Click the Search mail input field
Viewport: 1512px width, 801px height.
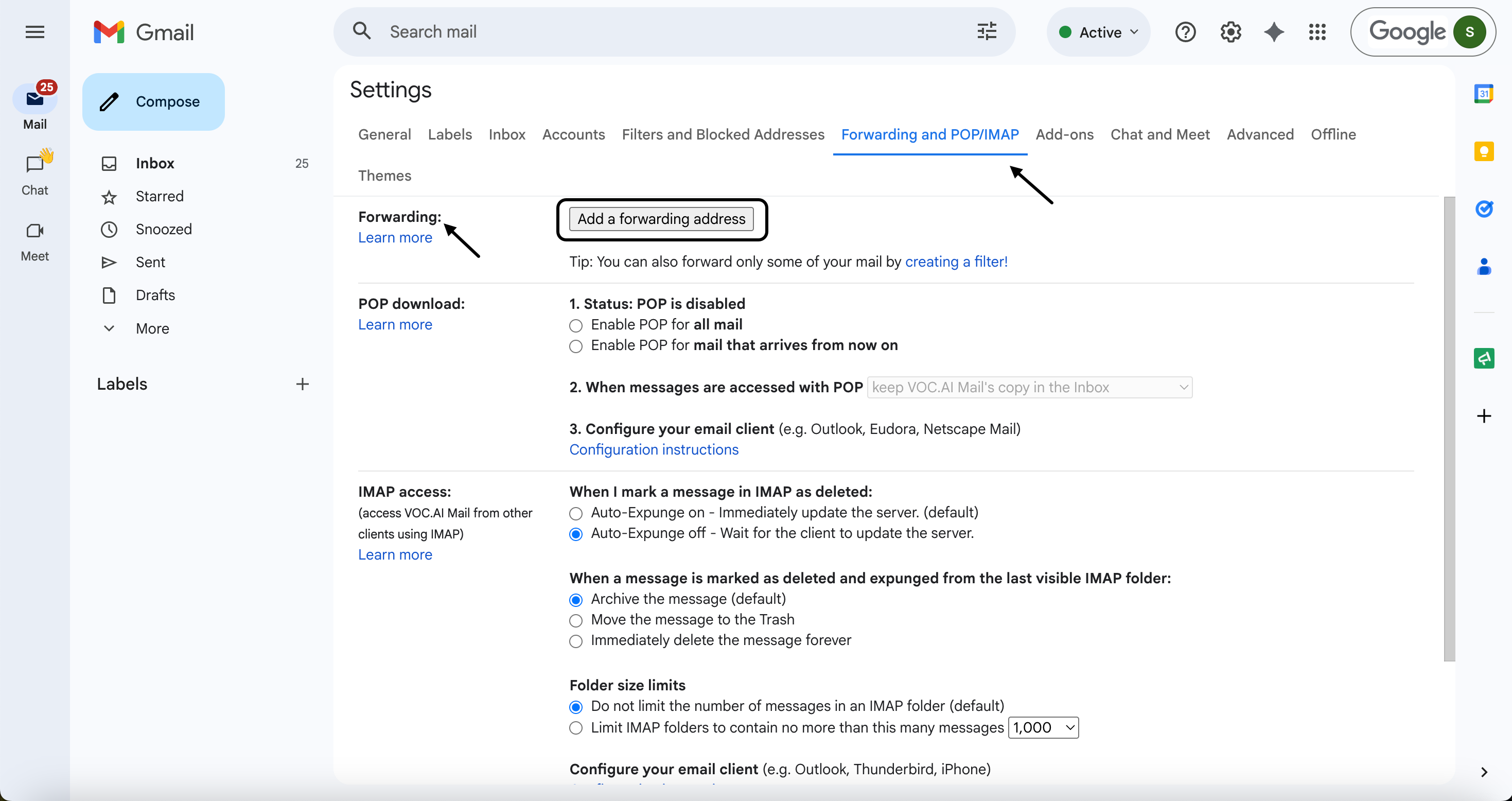[675, 32]
